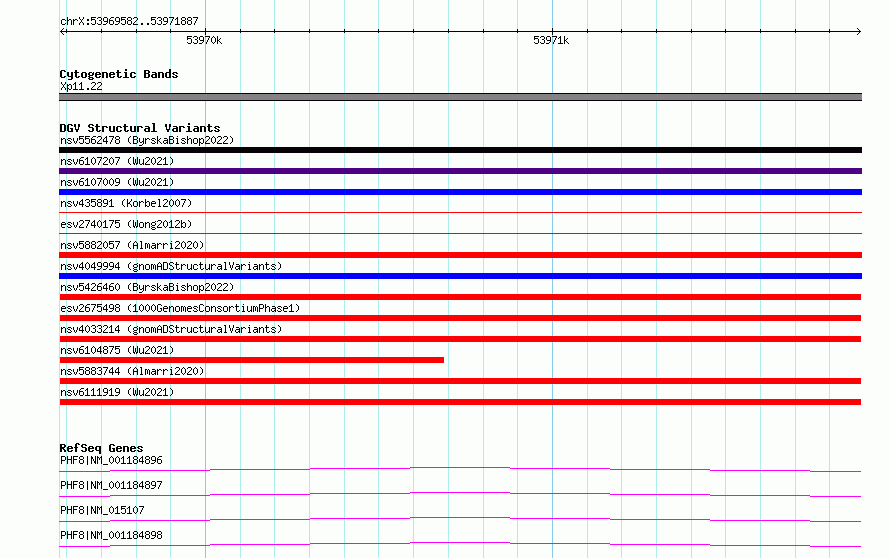890x558 pixels.
Task: Click the nsv6111919 (Wu2021) label
Action: tap(117, 392)
